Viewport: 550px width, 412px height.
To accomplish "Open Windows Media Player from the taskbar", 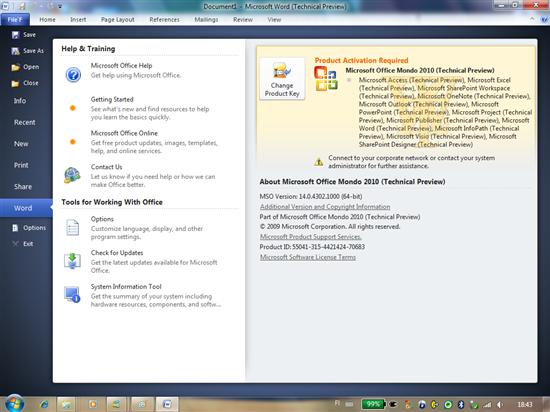I will (x=93, y=404).
